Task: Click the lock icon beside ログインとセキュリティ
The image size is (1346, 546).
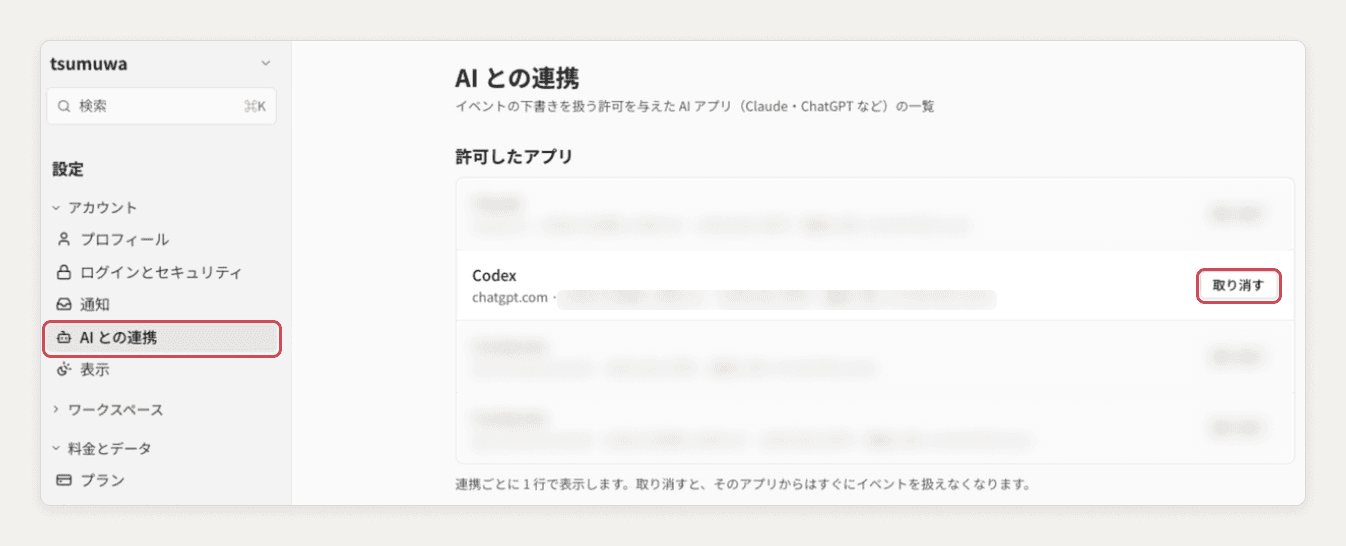Action: [64, 272]
